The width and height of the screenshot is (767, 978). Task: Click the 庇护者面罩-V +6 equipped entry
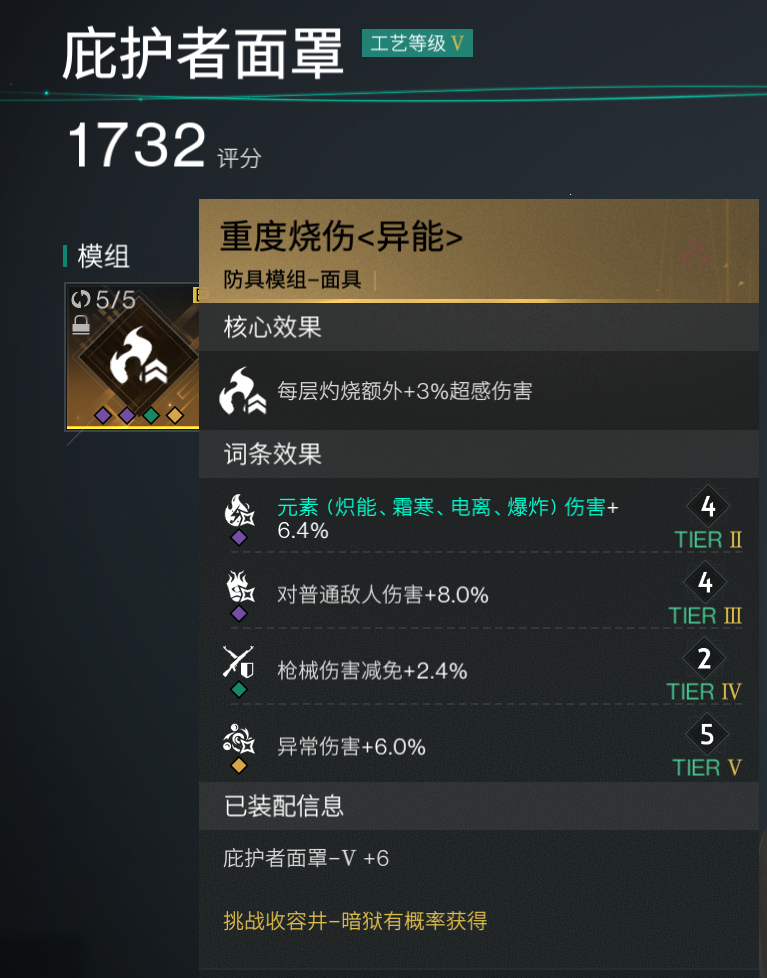point(306,858)
